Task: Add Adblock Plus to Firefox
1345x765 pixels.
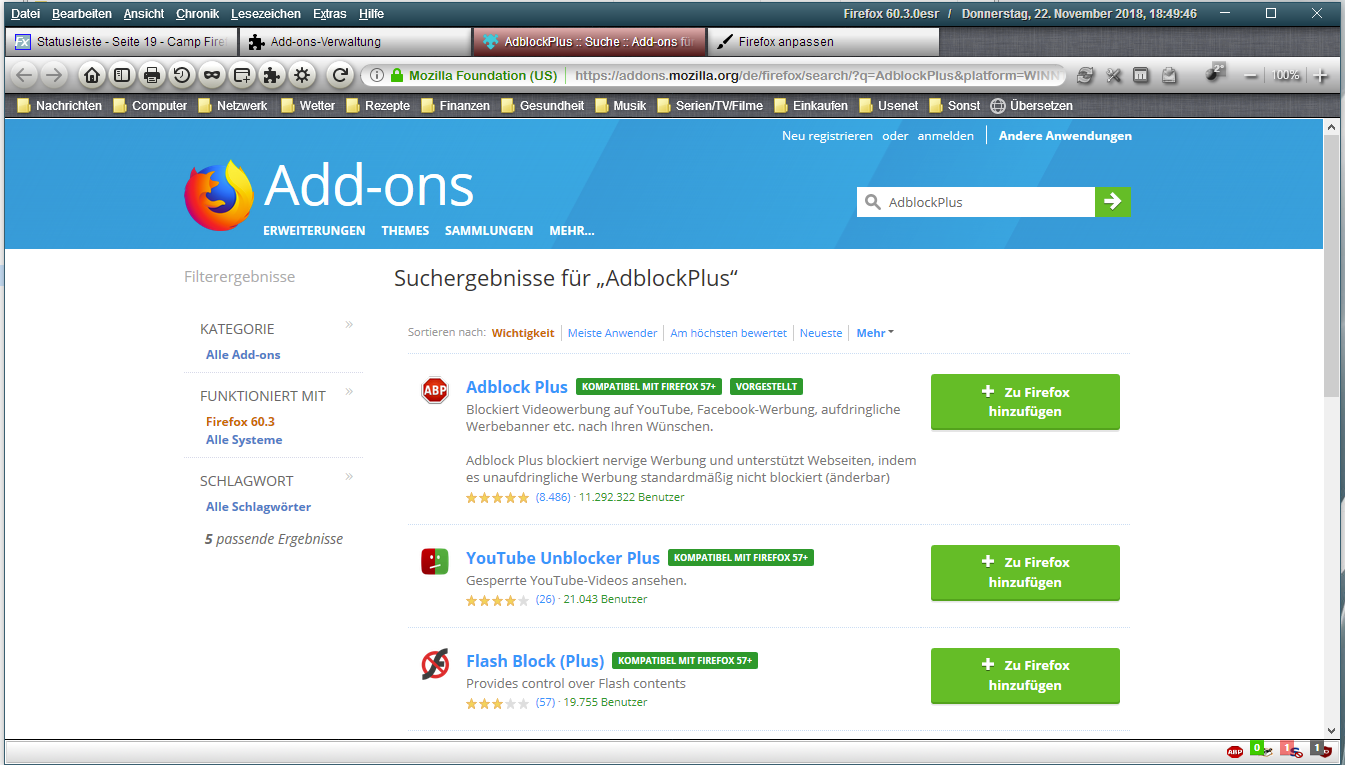Action: coord(1025,402)
